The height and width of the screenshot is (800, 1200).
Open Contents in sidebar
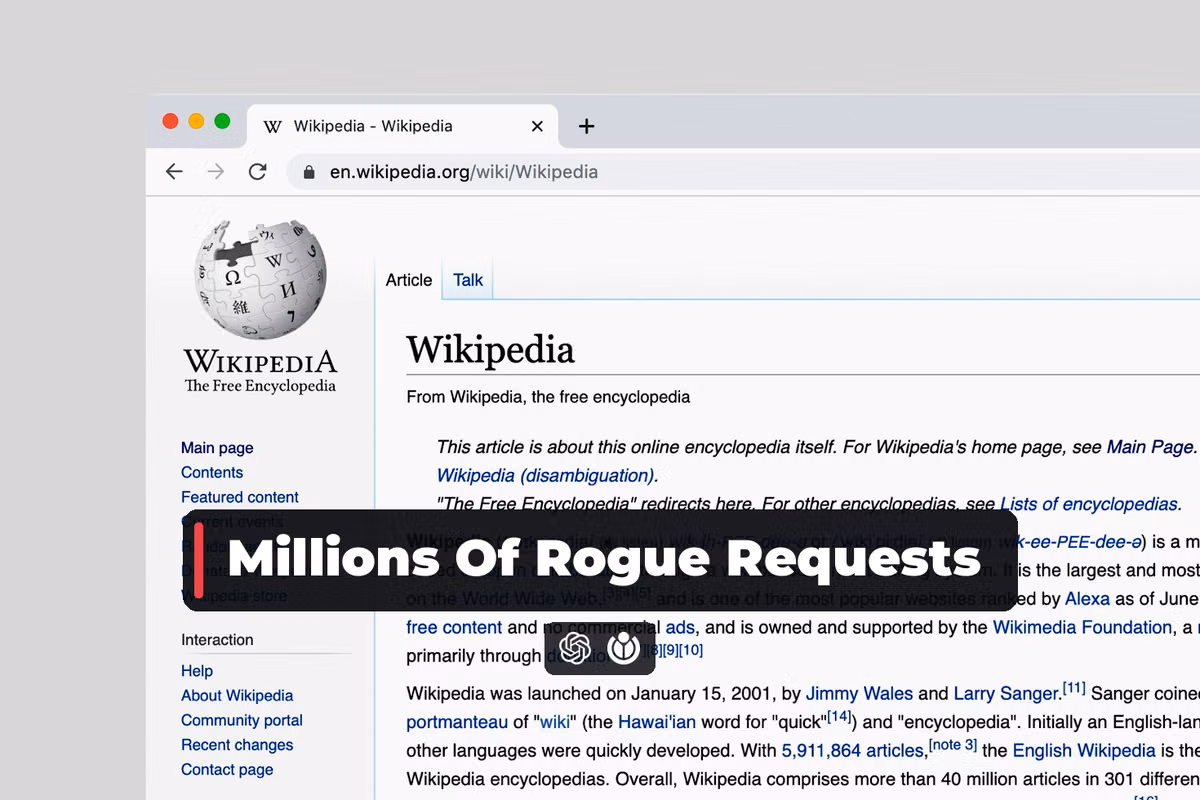click(x=212, y=472)
